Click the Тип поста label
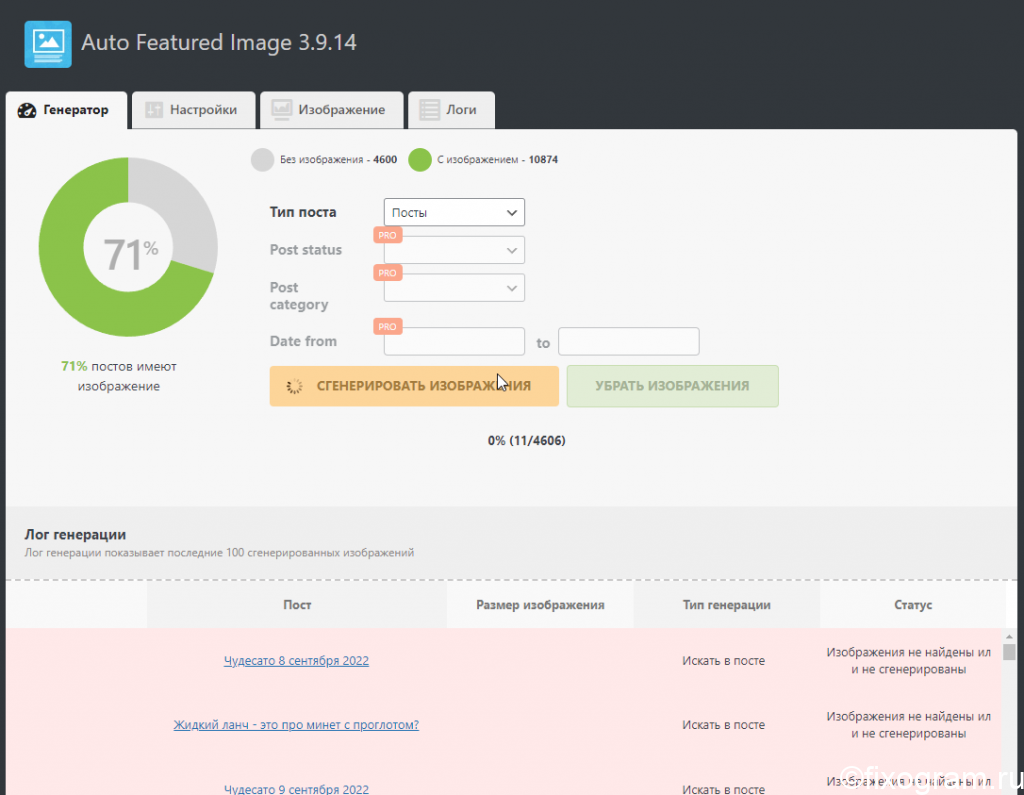This screenshot has width=1024, height=795. [303, 212]
